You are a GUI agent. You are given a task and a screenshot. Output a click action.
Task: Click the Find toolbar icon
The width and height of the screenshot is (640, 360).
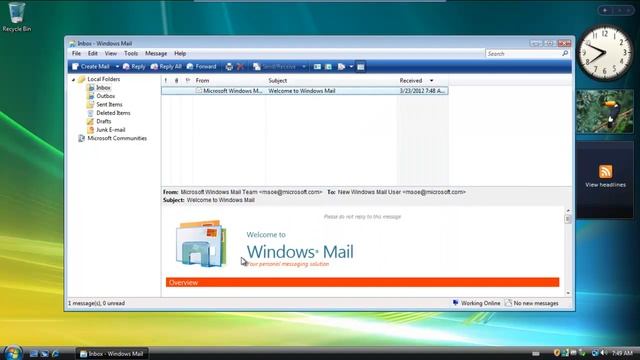[341, 67]
